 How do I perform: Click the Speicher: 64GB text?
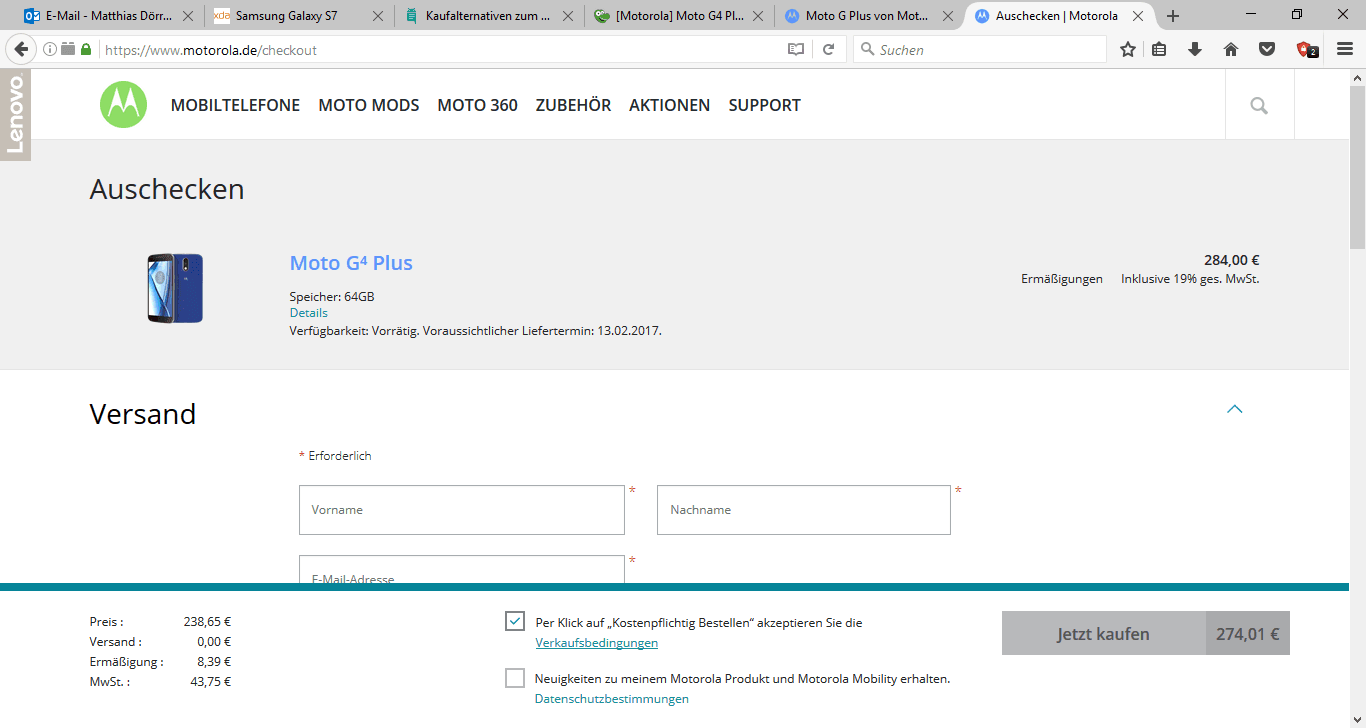tap(332, 297)
